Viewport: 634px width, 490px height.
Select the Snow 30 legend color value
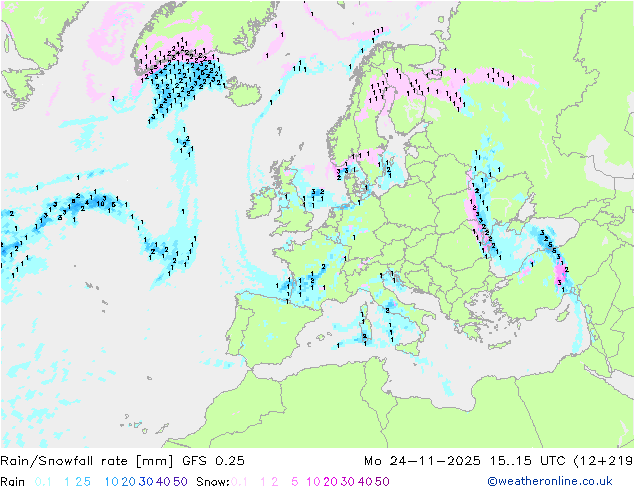[x=348, y=482]
